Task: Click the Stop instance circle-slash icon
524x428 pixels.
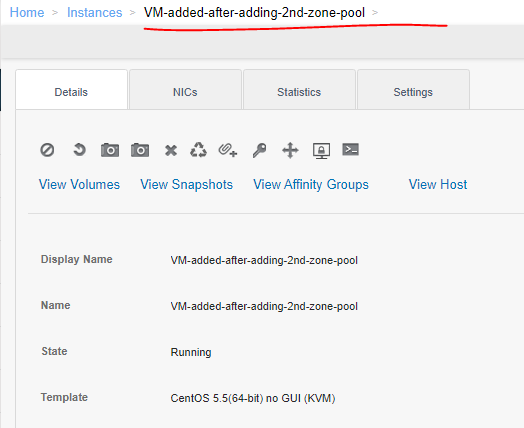Action: pos(47,150)
